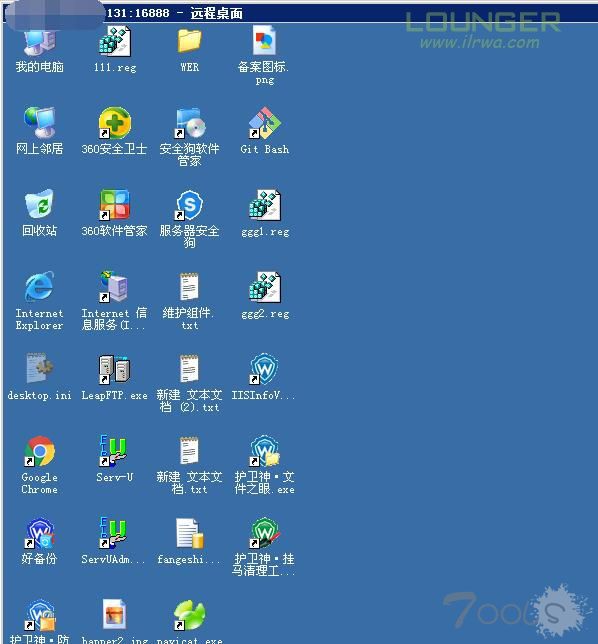The height and width of the screenshot is (644, 598).
Task: Select the Git Bash shortcut icon
Action: coord(264,123)
